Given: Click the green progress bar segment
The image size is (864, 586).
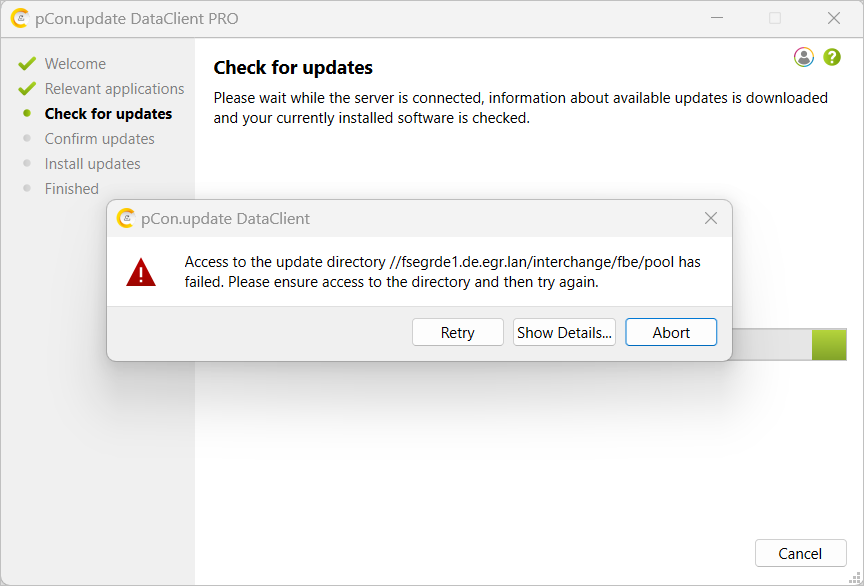Looking at the screenshot, I should (829, 345).
